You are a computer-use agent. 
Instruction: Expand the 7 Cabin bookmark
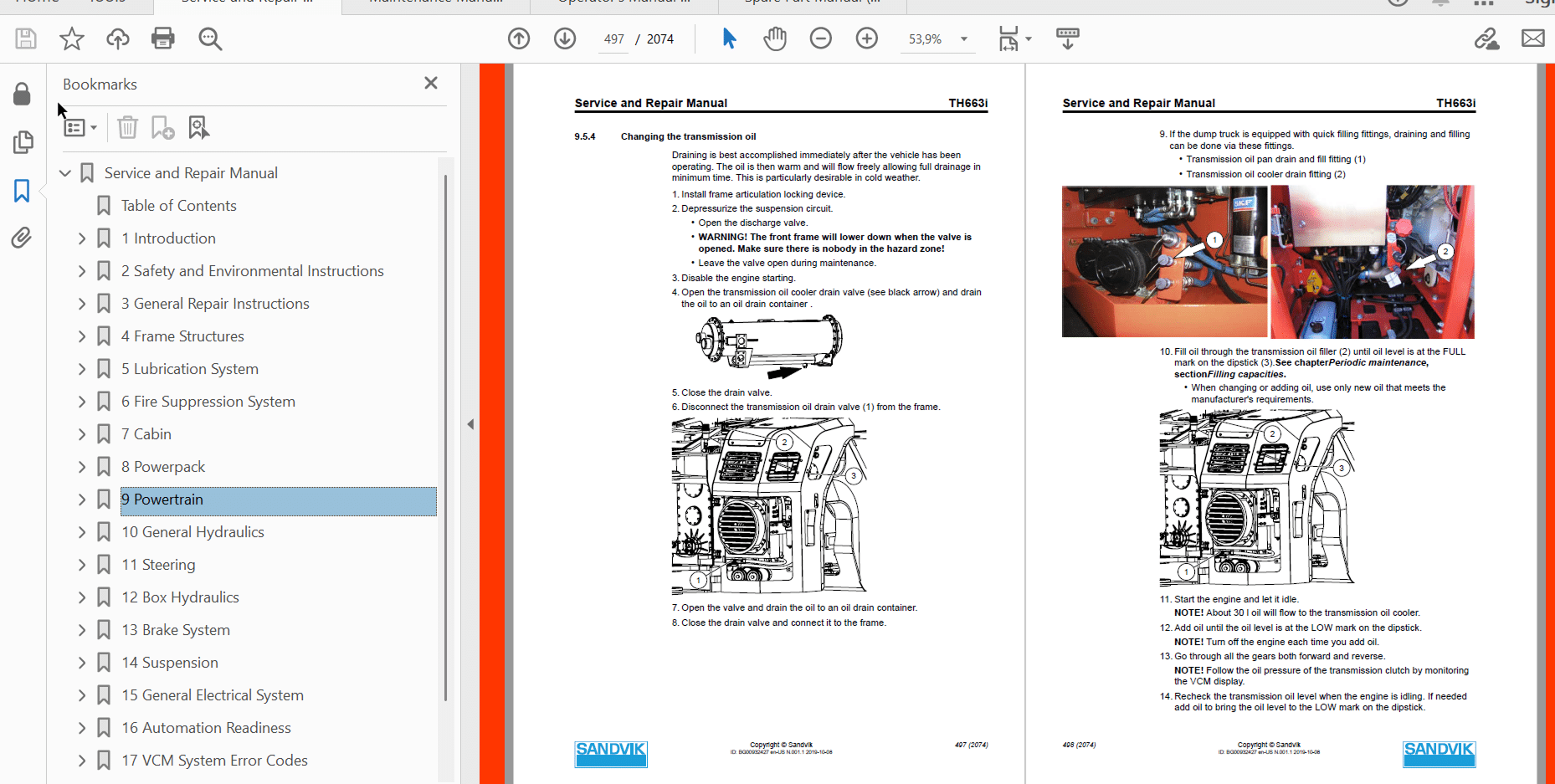[82, 434]
